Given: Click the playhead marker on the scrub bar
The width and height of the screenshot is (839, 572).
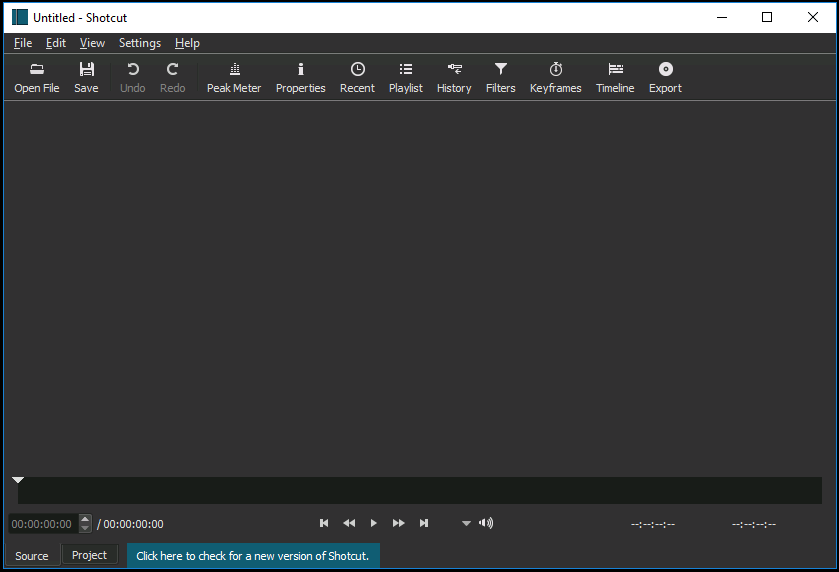Looking at the screenshot, I should pos(18,480).
